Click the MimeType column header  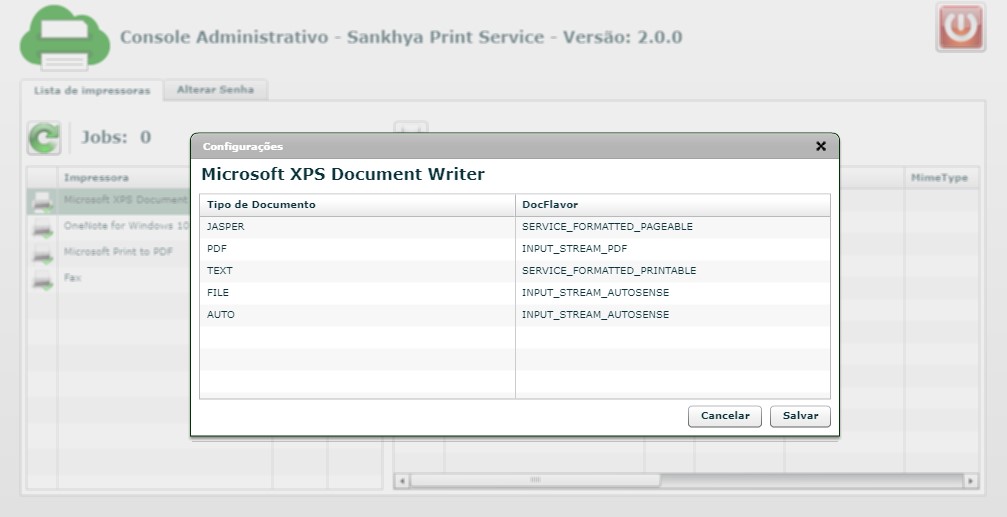coord(941,178)
